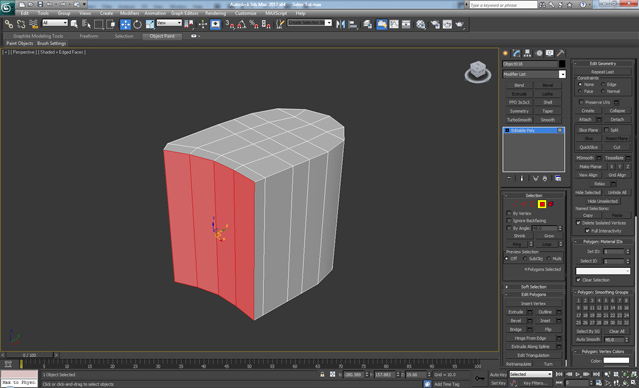Enable the Ignore Backfacing checkbox
The image size is (639, 388).
[509, 220]
